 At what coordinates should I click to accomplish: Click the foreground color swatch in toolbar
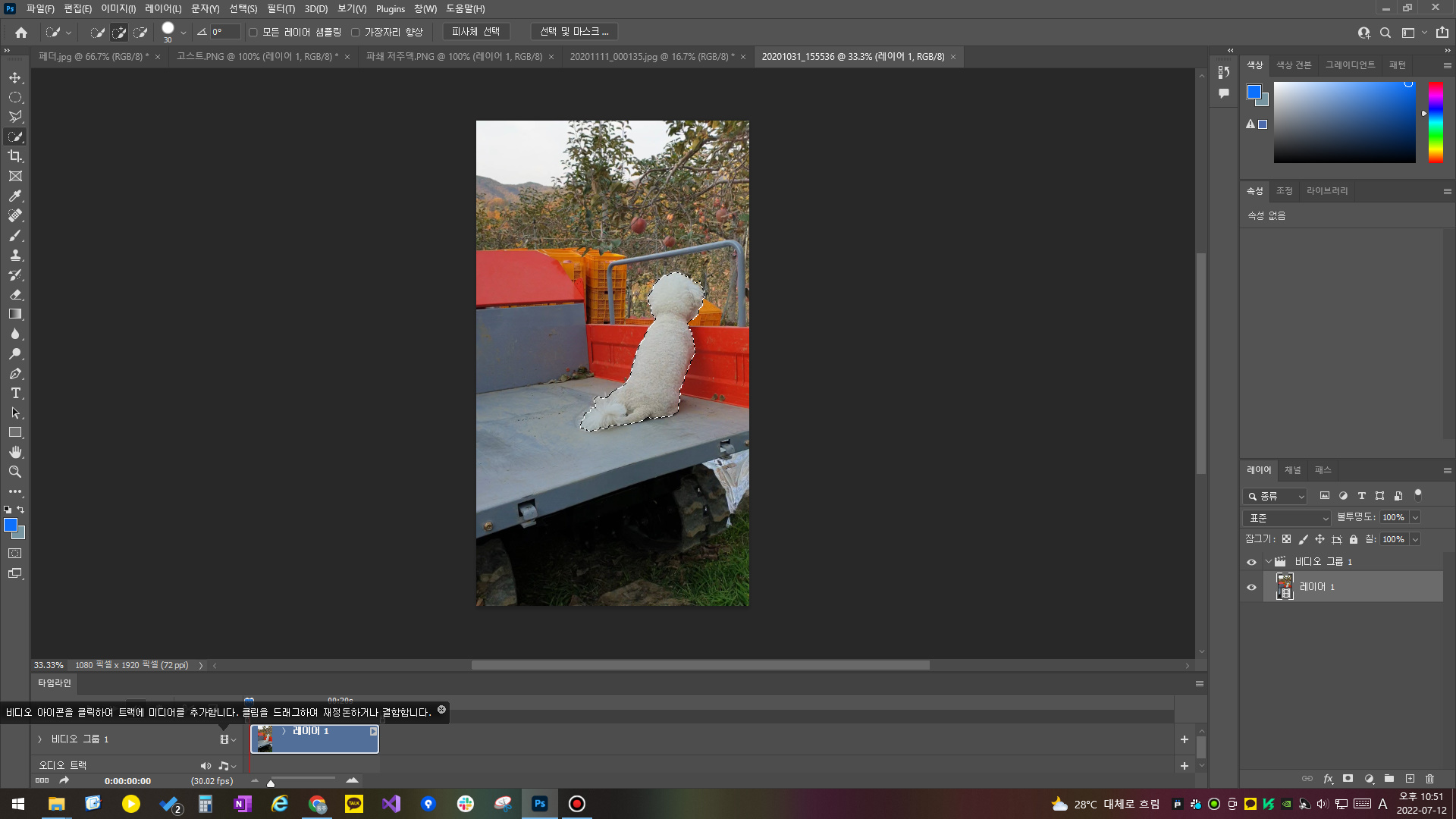pyautogui.click(x=11, y=525)
